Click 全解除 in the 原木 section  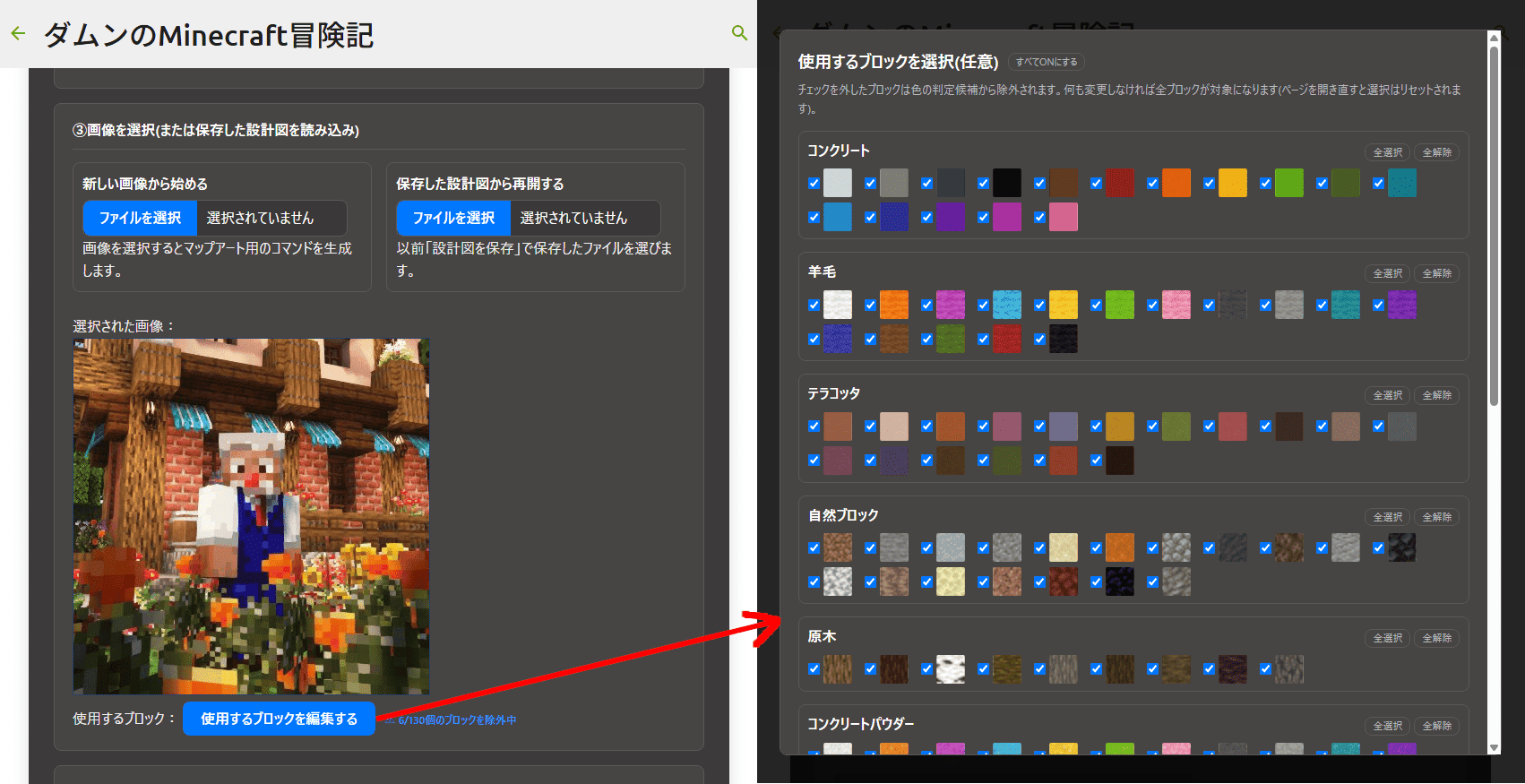(x=1437, y=638)
